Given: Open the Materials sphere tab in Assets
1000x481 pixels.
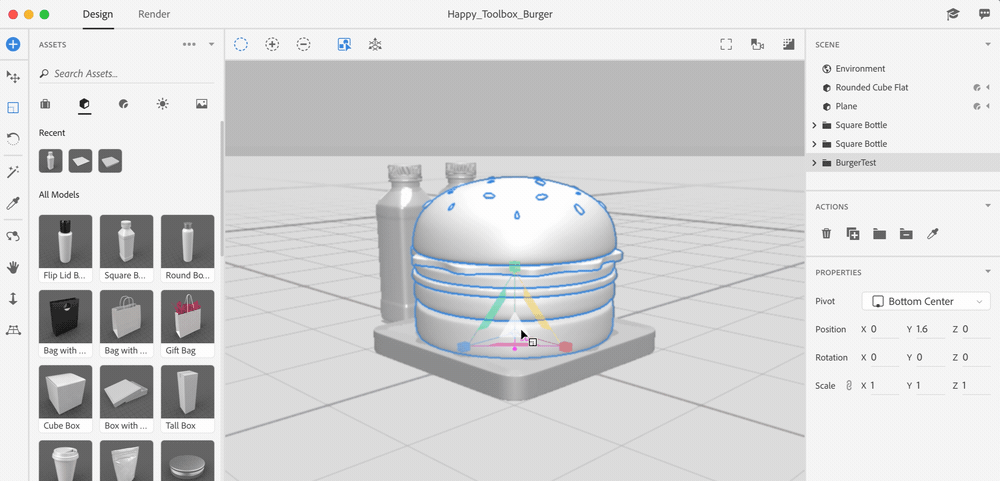Looking at the screenshot, I should click(124, 103).
